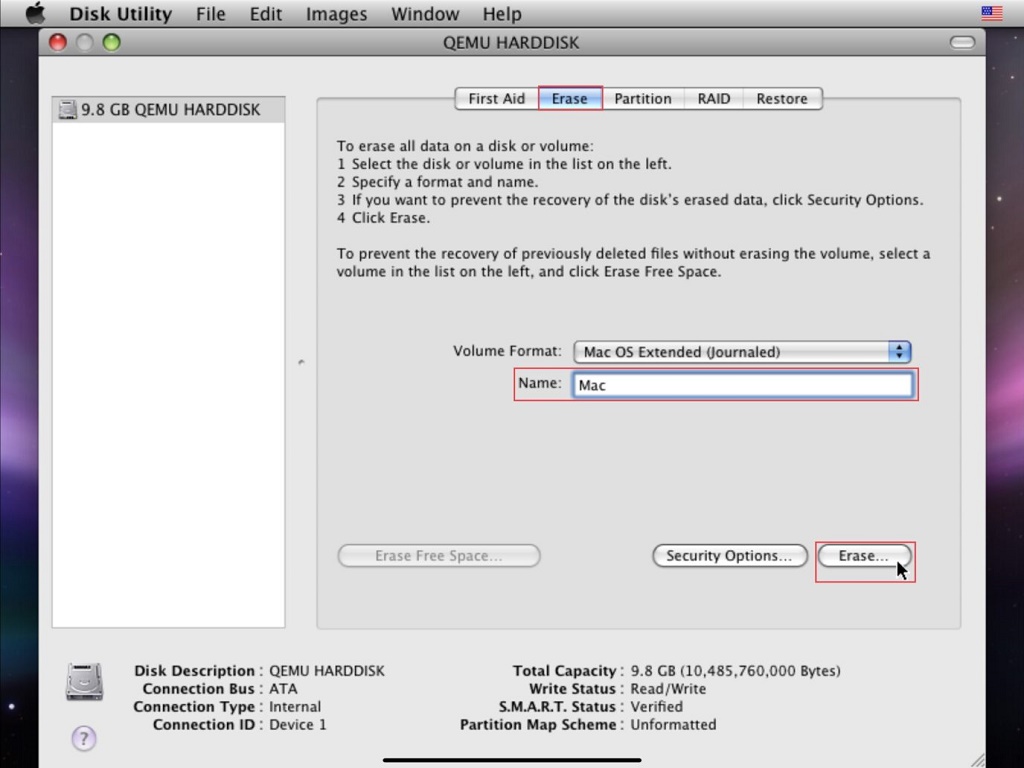Viewport: 1024px width, 768px height.
Task: Click the Total Capacity '9.8 GB (10,485,760,000 Bytes)' value
Action: 735,671
